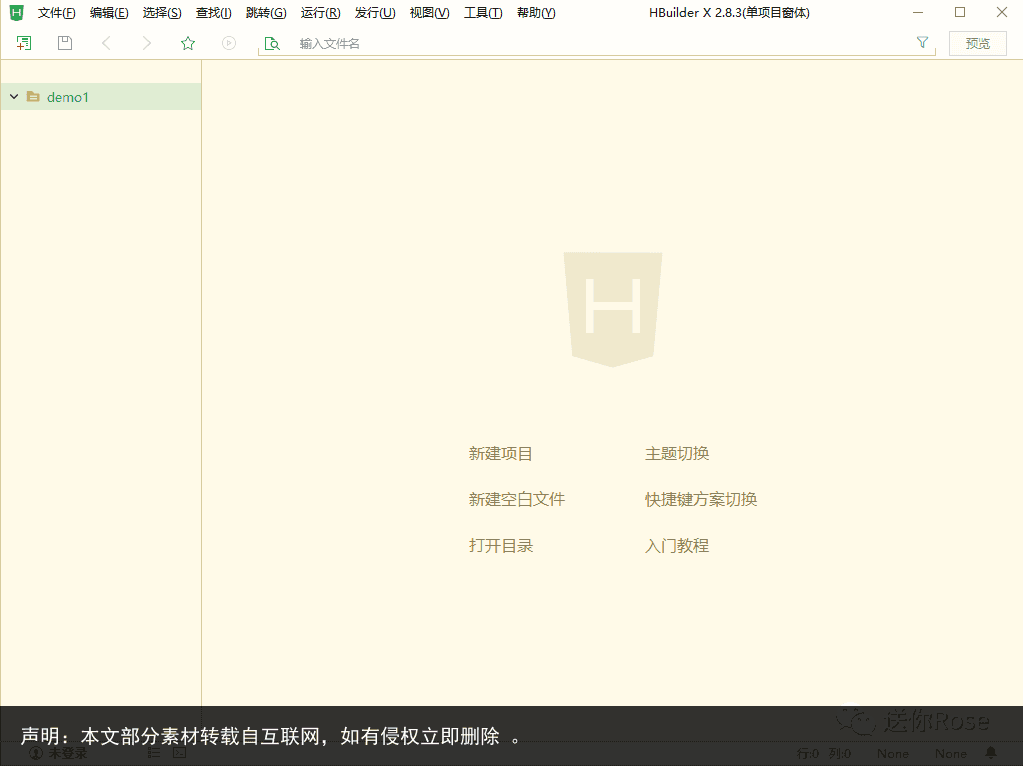
Task: Click the filter funnel icon
Action: [x=922, y=42]
